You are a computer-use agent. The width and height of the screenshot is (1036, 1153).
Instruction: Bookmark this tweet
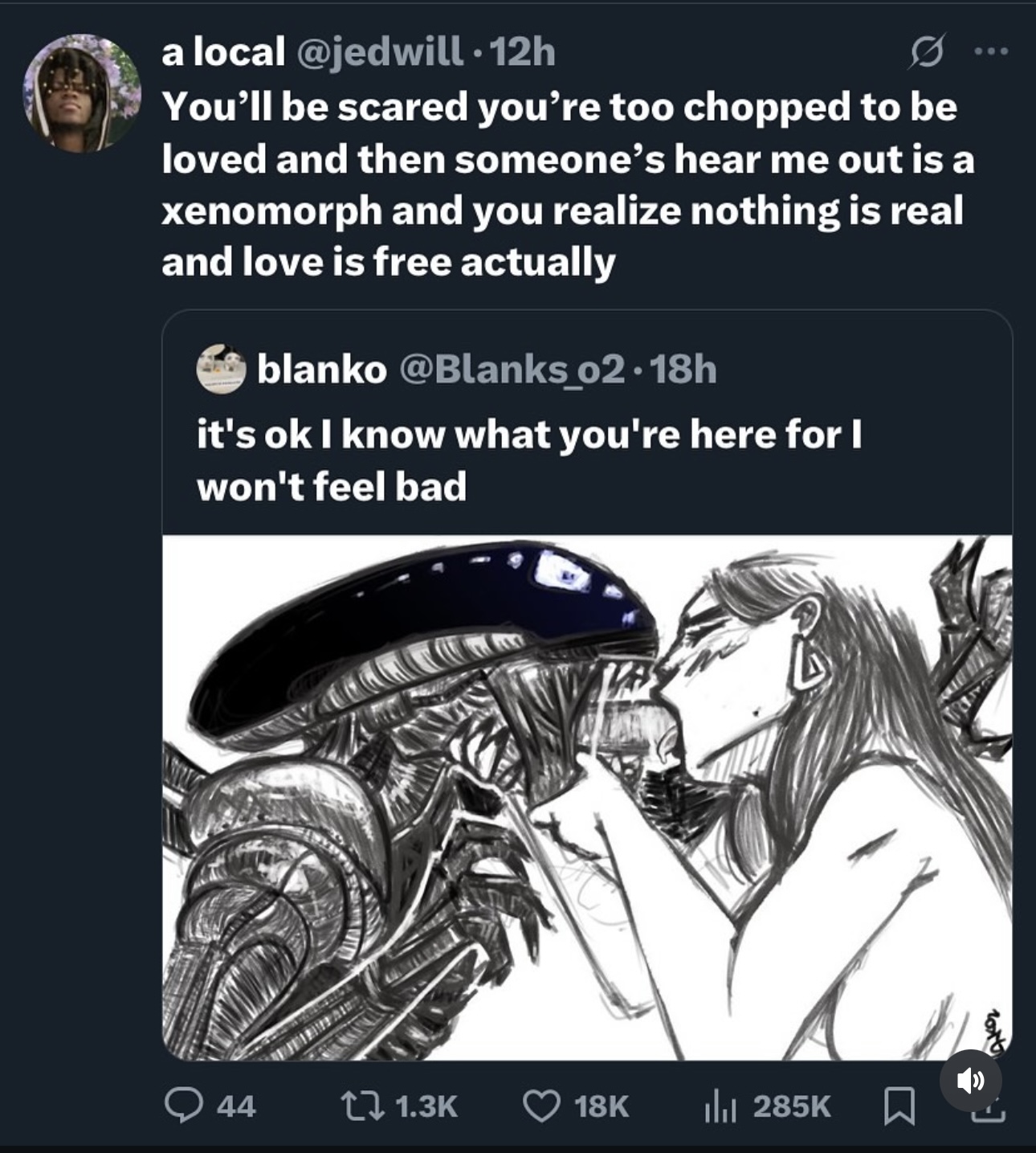coord(899,1106)
